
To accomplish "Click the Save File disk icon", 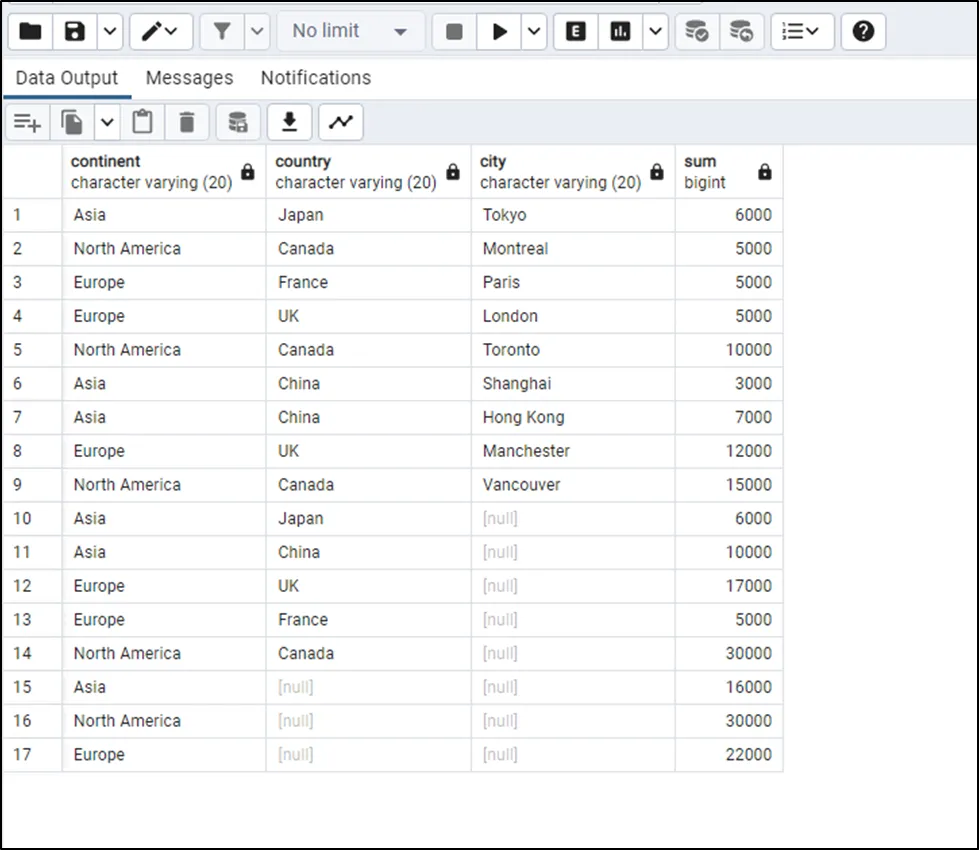I will (75, 31).
